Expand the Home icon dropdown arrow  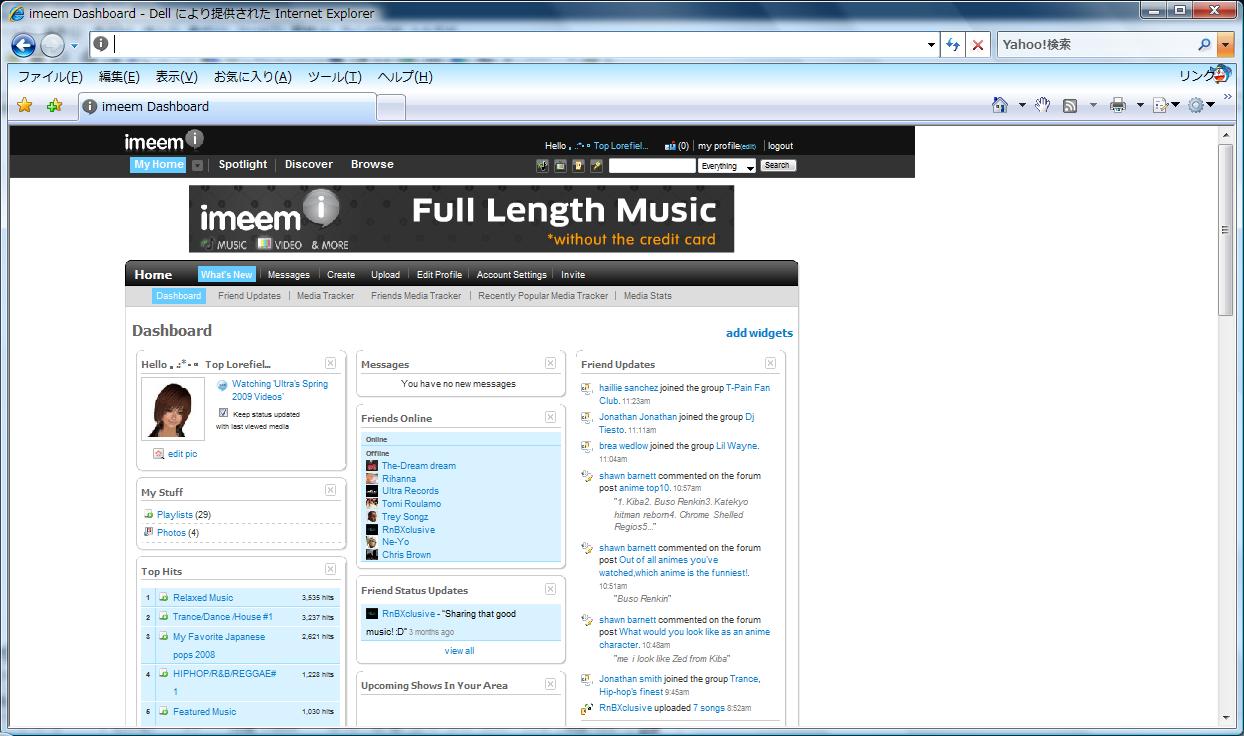coord(1022,105)
